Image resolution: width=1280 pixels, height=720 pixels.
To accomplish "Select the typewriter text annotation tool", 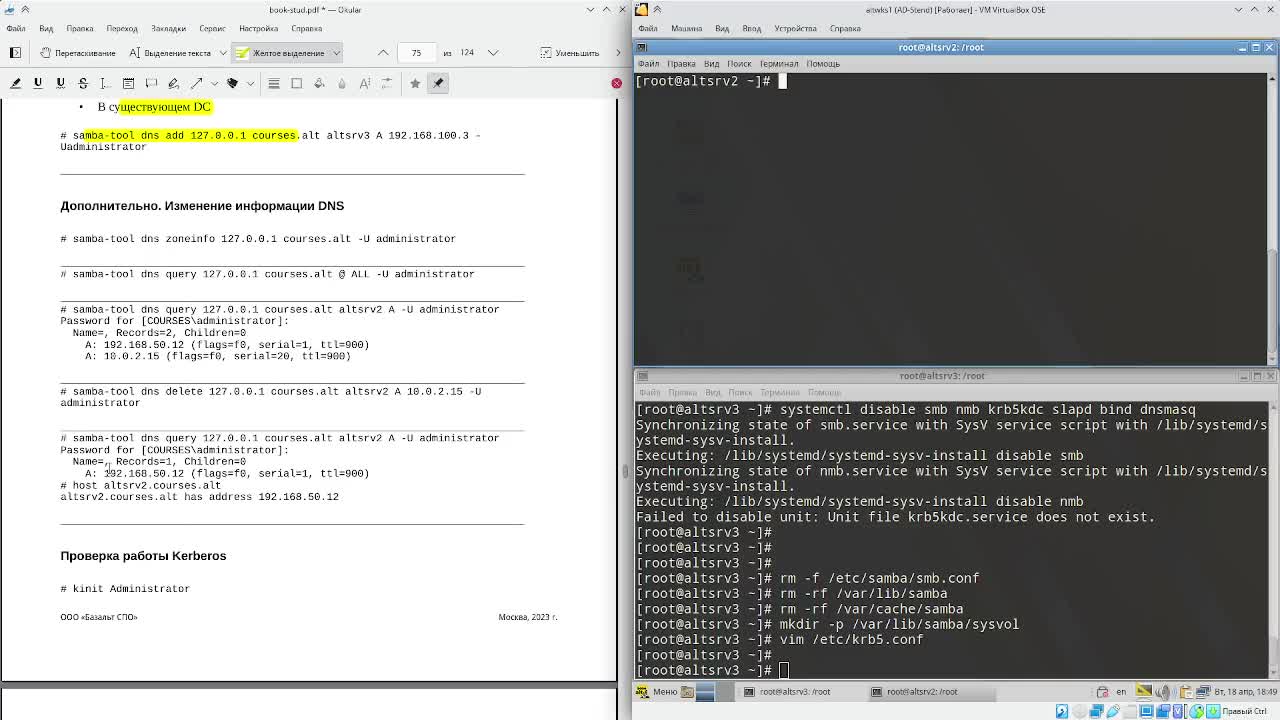I will point(105,83).
